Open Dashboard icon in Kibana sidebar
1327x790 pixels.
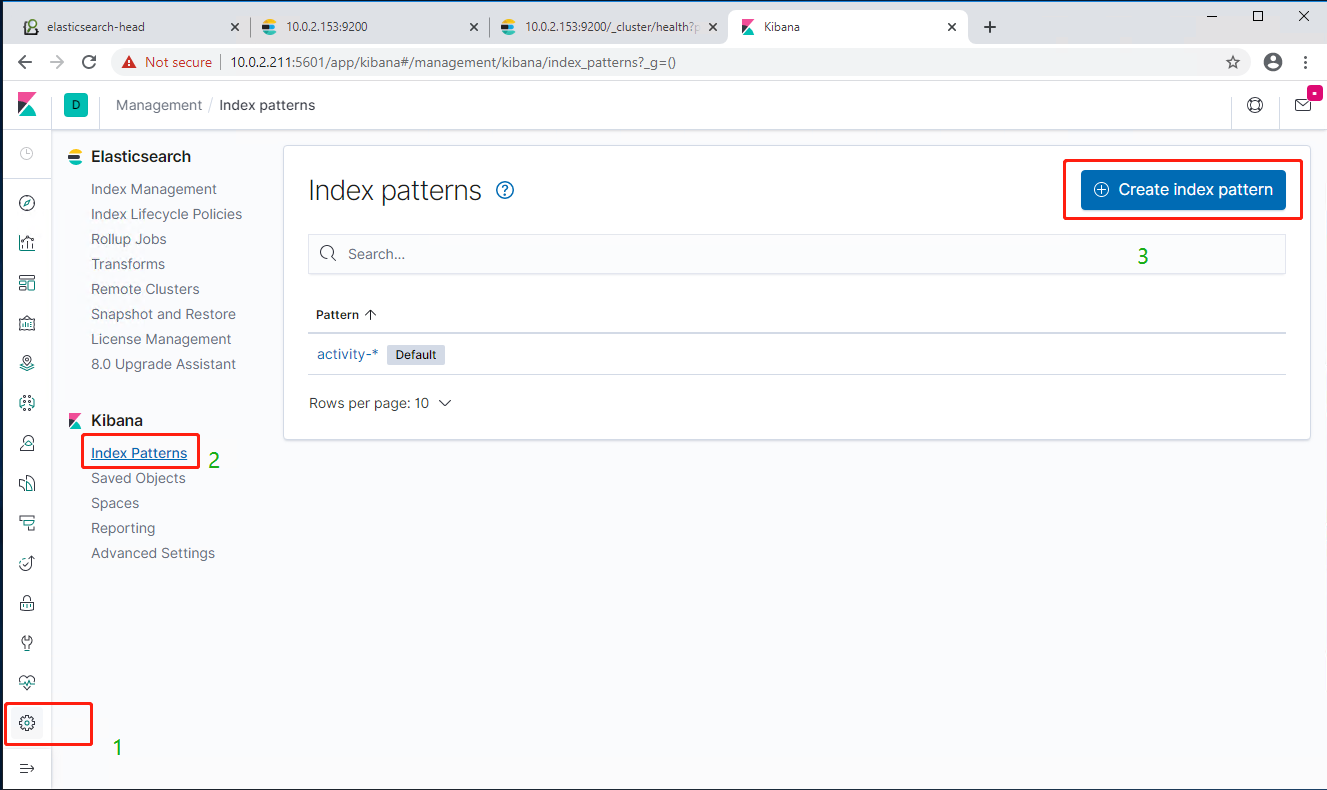(27, 283)
